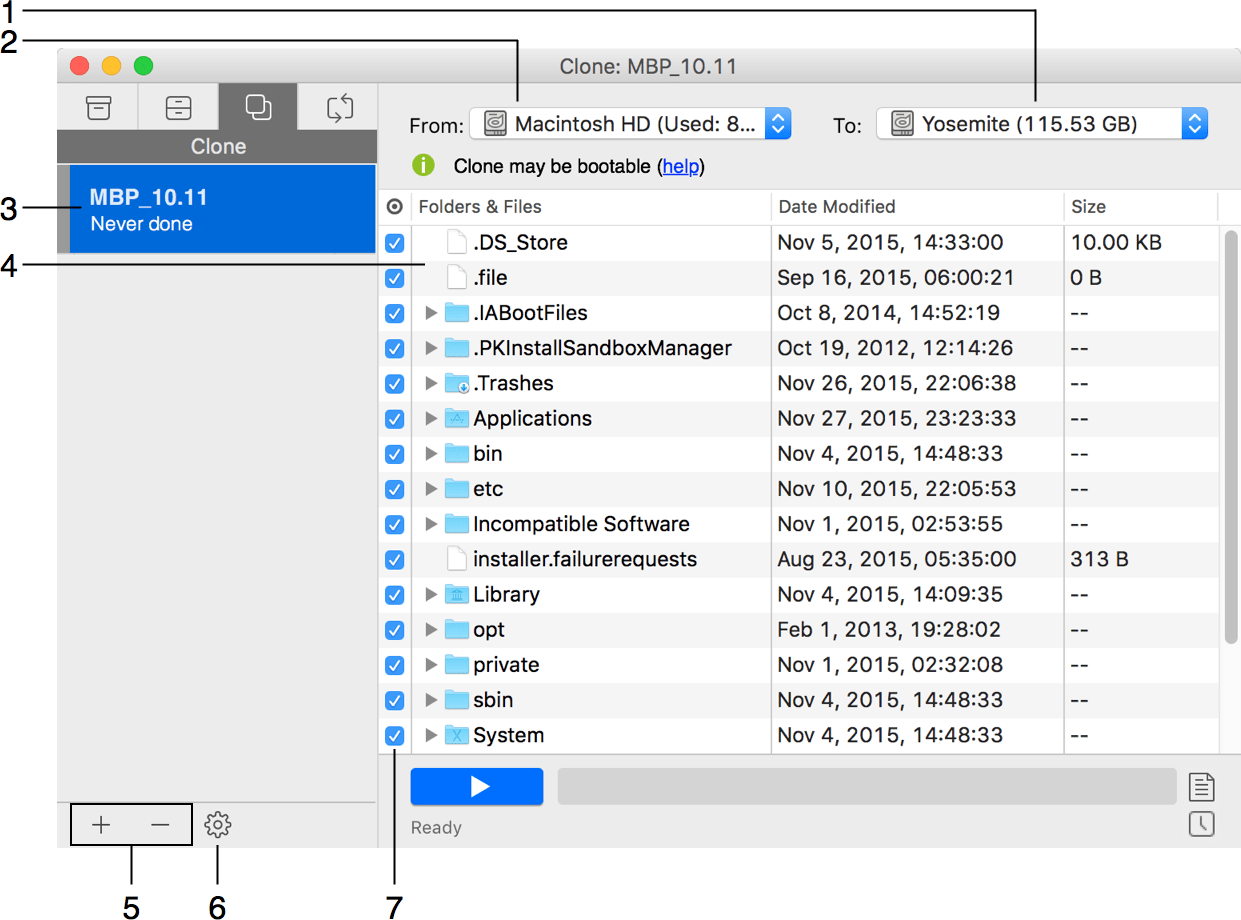
Task: Click the selection header circle icon
Action: (x=395, y=207)
